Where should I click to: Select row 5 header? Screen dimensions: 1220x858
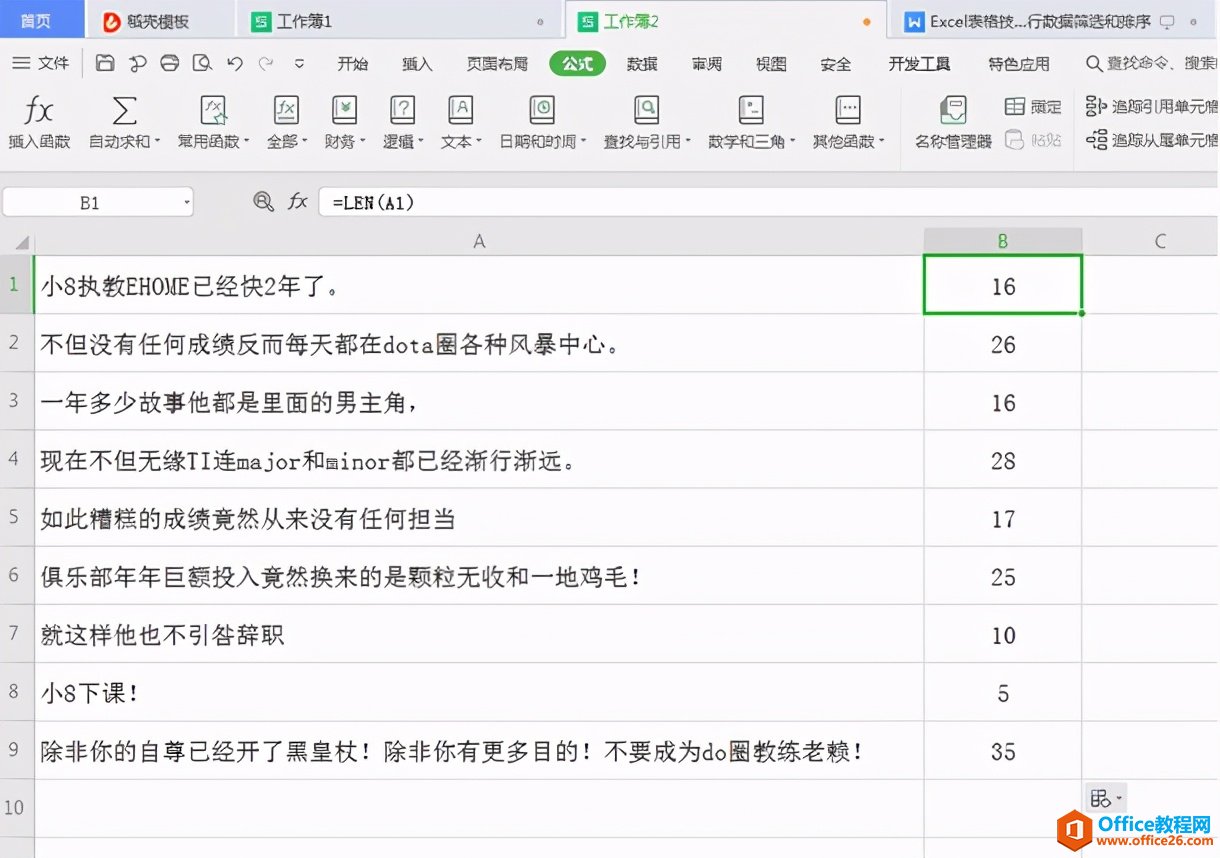pos(17,518)
